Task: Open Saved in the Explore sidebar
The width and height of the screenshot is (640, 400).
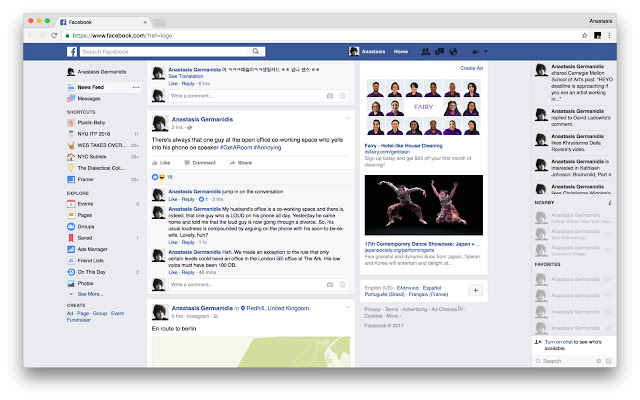Action: click(x=84, y=239)
